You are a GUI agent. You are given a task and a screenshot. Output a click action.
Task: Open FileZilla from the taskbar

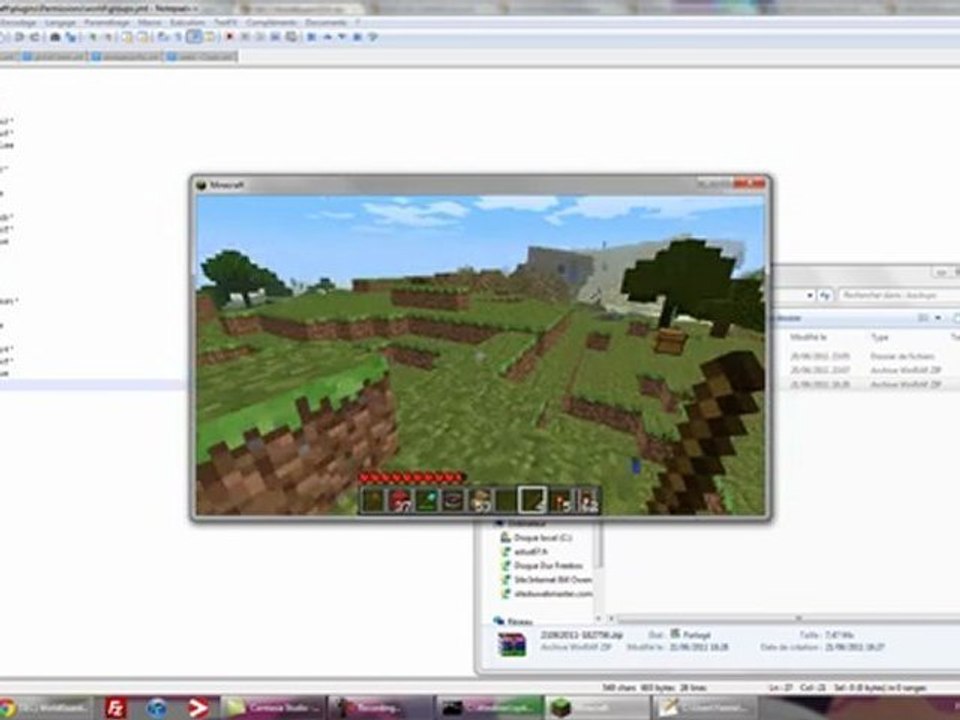[x=115, y=708]
